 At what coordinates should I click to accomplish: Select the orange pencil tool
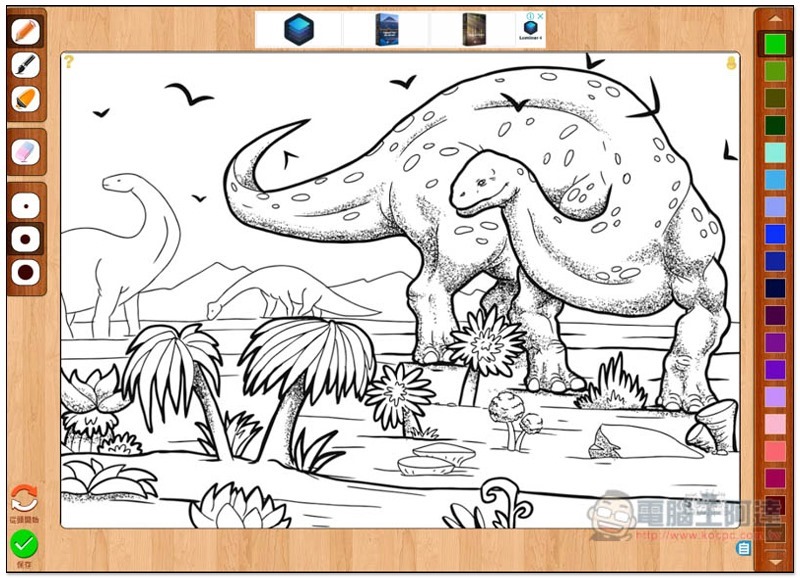(25, 30)
